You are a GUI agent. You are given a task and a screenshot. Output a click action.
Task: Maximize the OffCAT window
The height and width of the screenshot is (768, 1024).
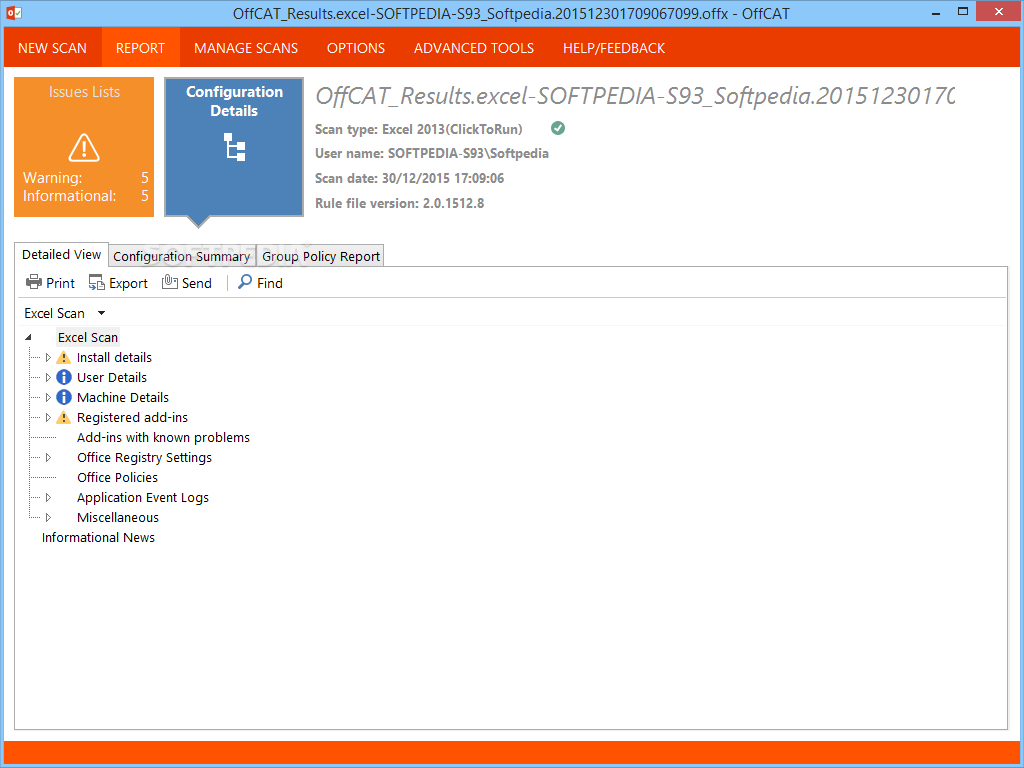[963, 11]
